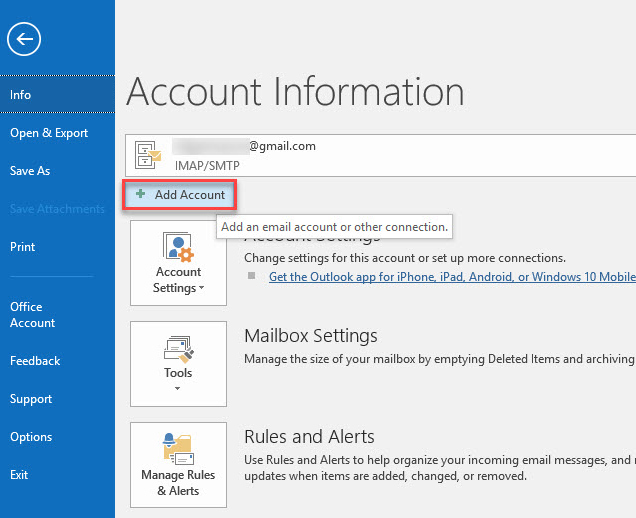Viewport: 636px width, 518px height.
Task: Open Manage Rules & Alerts button label
Action: coord(178,483)
